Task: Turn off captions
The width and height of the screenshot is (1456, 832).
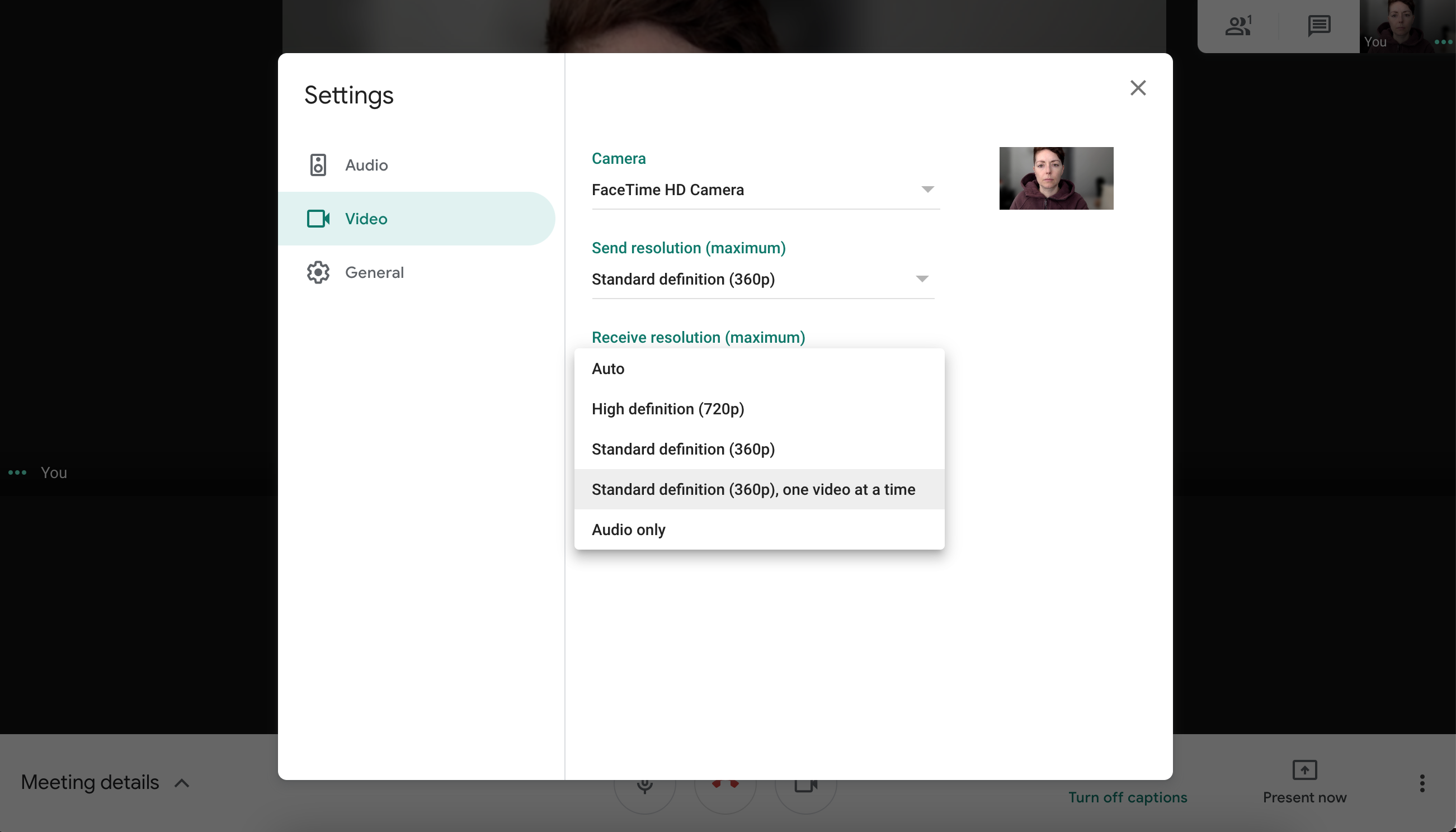Action: pyautogui.click(x=1127, y=797)
